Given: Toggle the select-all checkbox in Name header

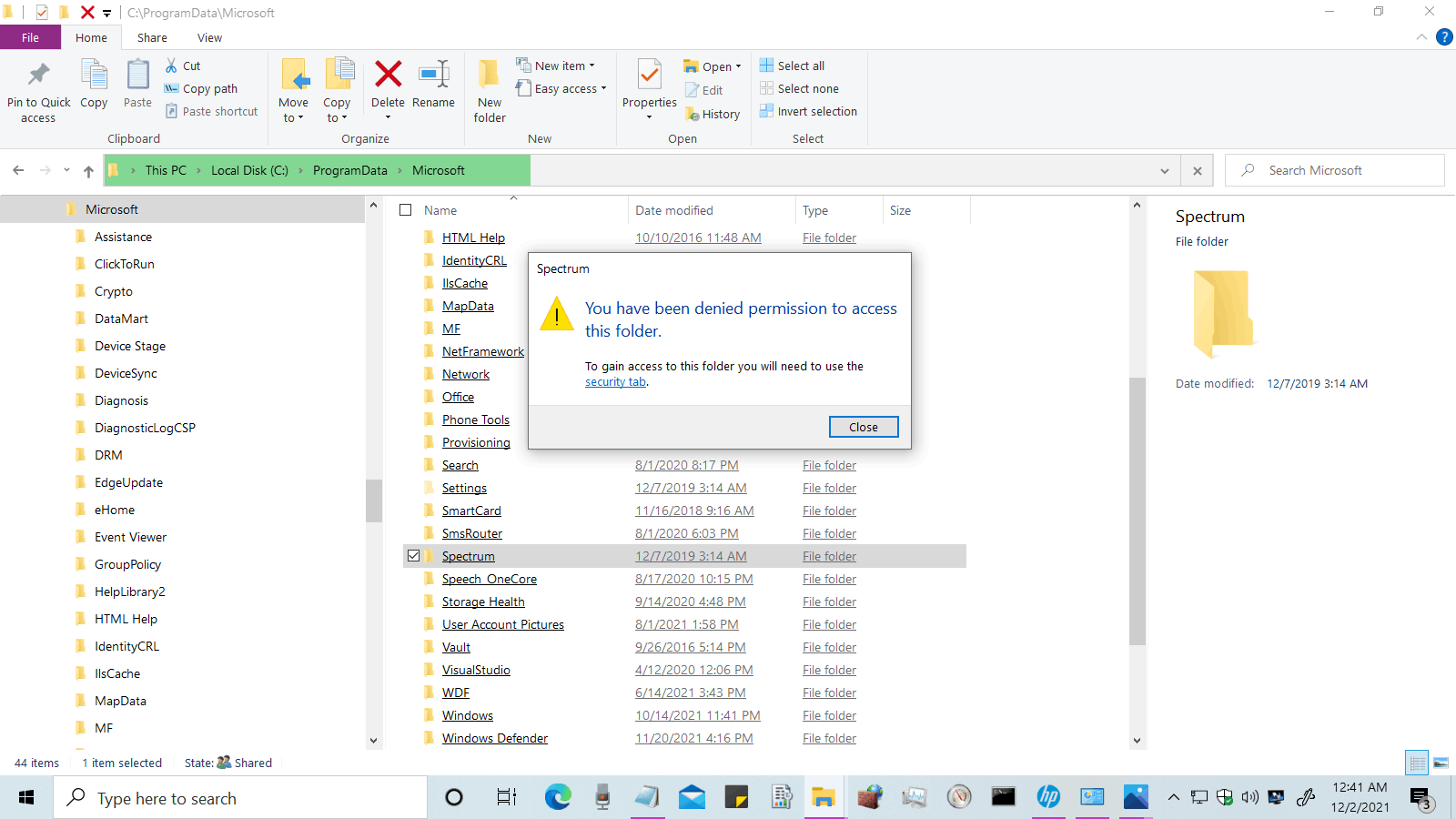Looking at the screenshot, I should coord(406,210).
